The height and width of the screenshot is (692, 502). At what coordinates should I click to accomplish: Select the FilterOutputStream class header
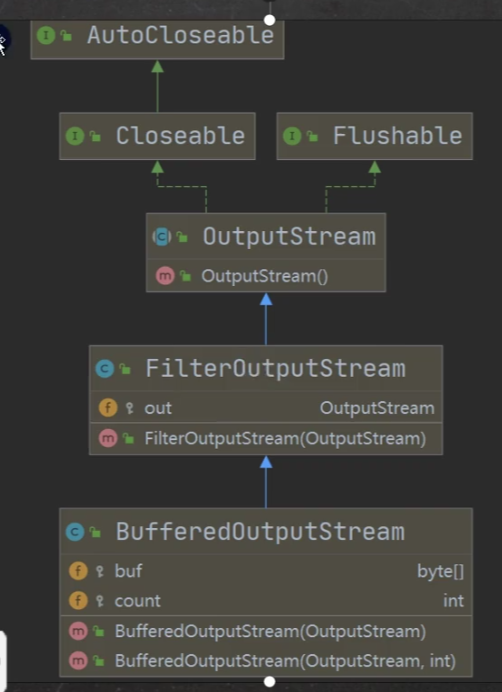point(266,369)
